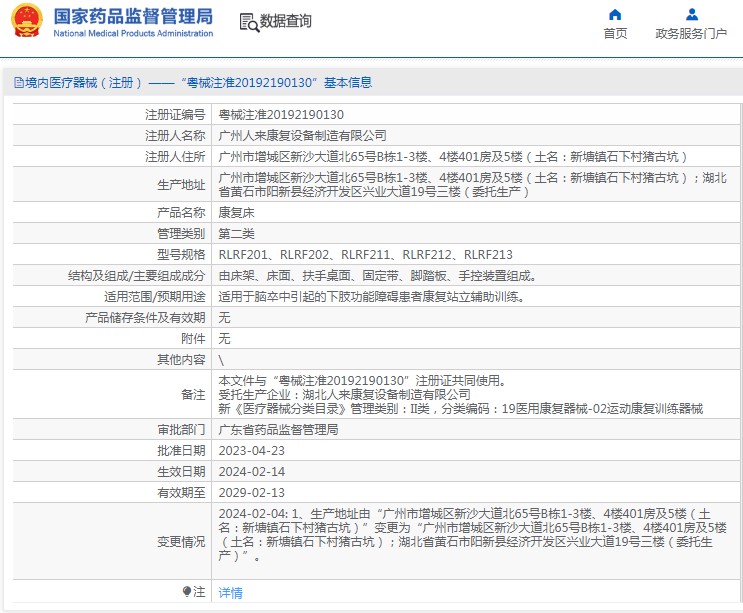743x613 pixels.
Task: Click the 国家药品监督管理局 site title
Action: coord(132,16)
